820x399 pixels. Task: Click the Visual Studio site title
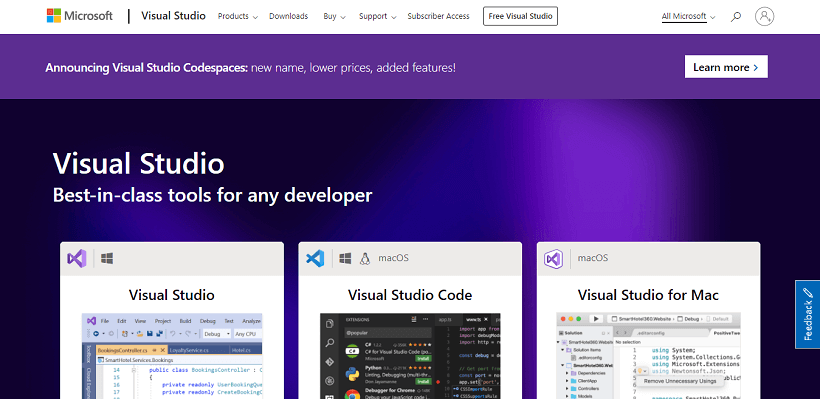[x=173, y=16]
